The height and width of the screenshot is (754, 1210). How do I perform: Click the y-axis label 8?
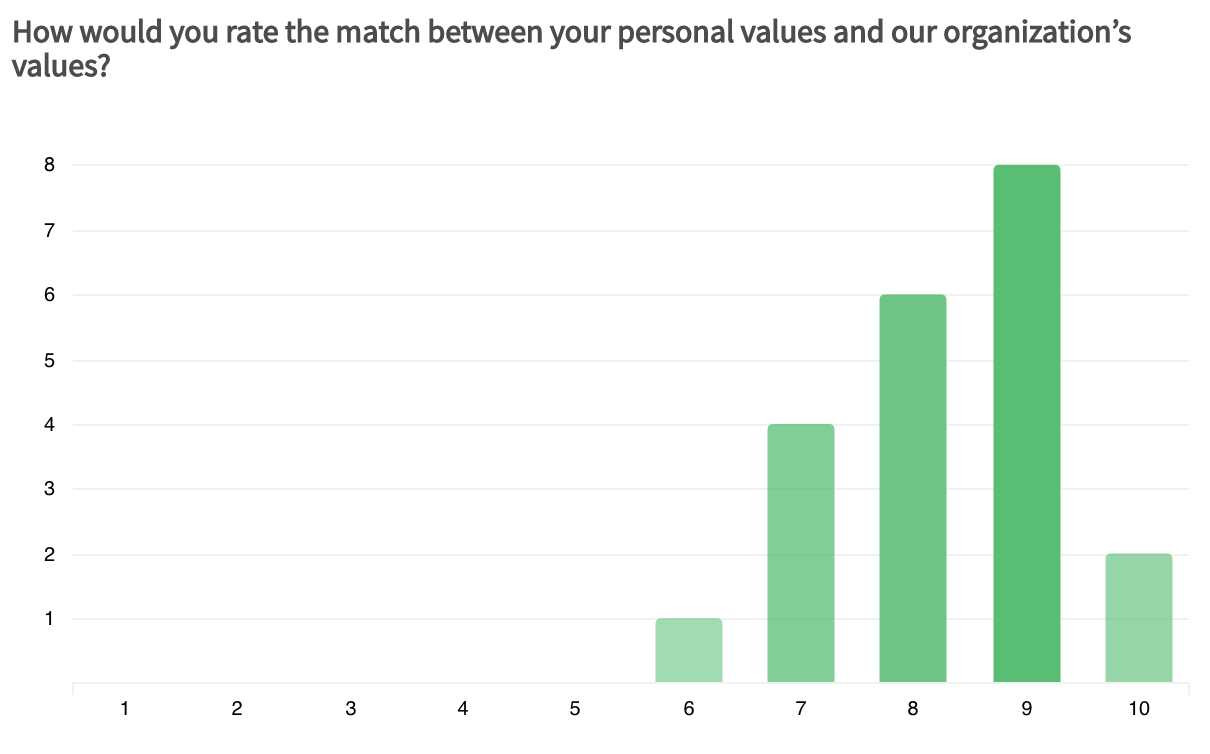tap(48, 165)
